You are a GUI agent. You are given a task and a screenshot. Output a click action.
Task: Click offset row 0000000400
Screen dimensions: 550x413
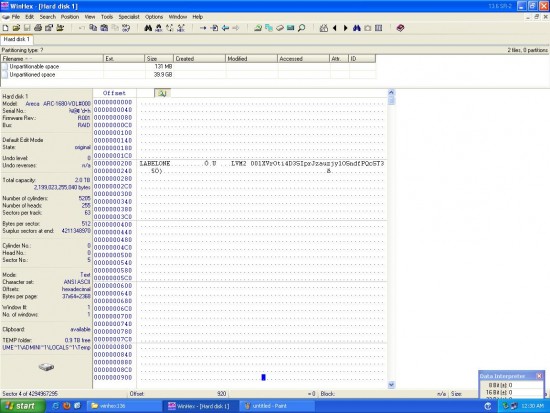113,225
